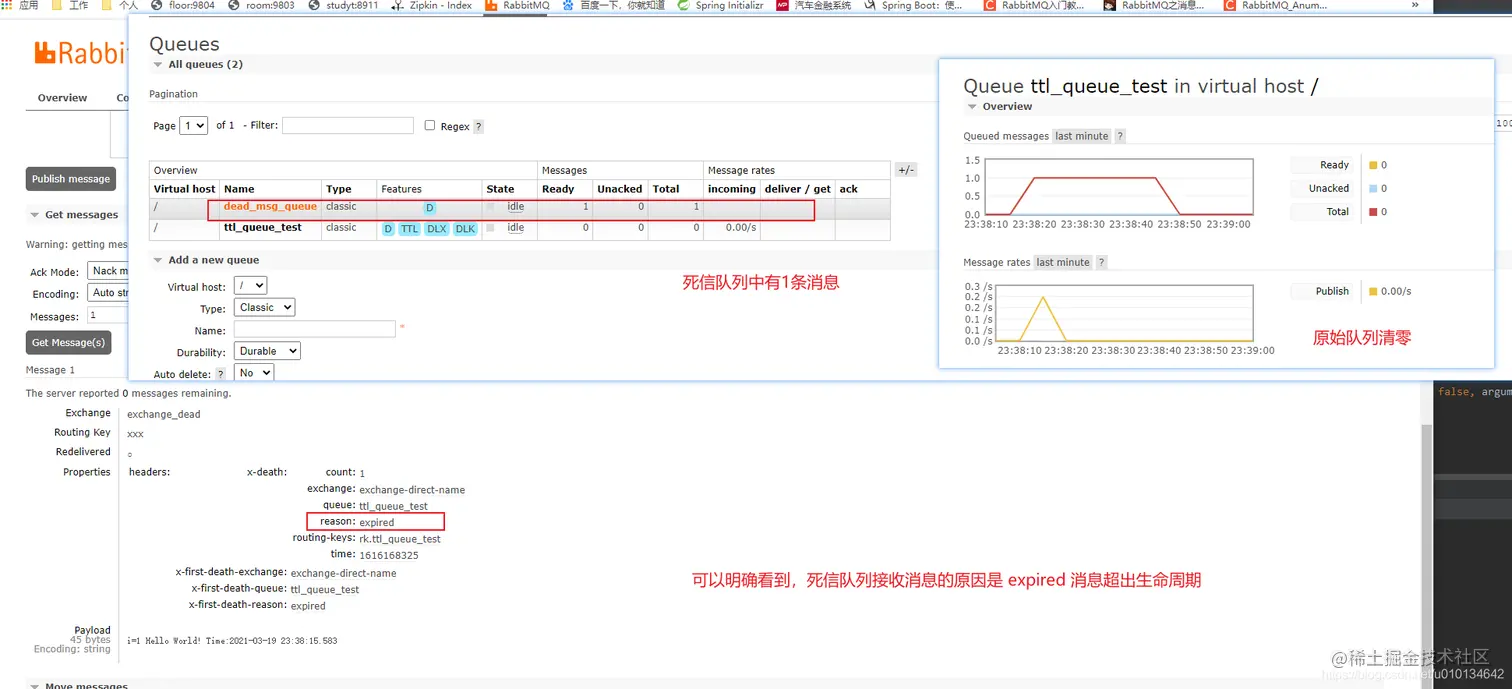Switch to the Overview tab
This screenshot has height=689, width=1512.
[62, 98]
